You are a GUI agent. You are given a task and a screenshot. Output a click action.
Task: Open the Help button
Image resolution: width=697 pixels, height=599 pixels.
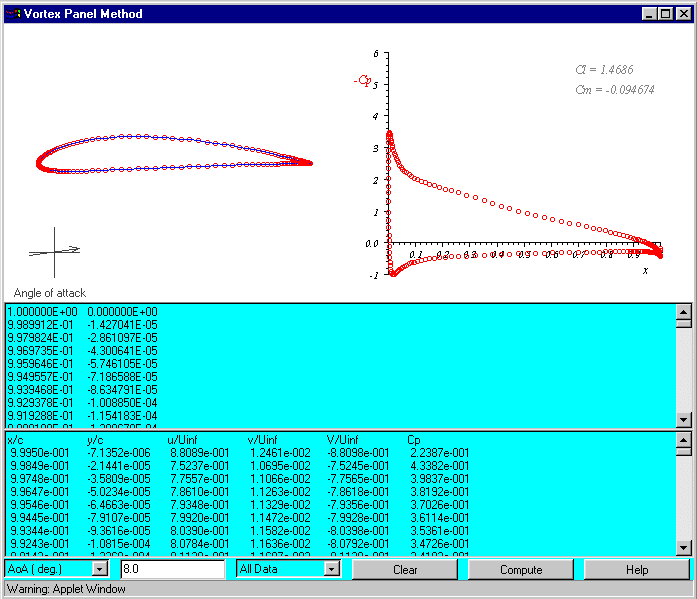pos(637,570)
